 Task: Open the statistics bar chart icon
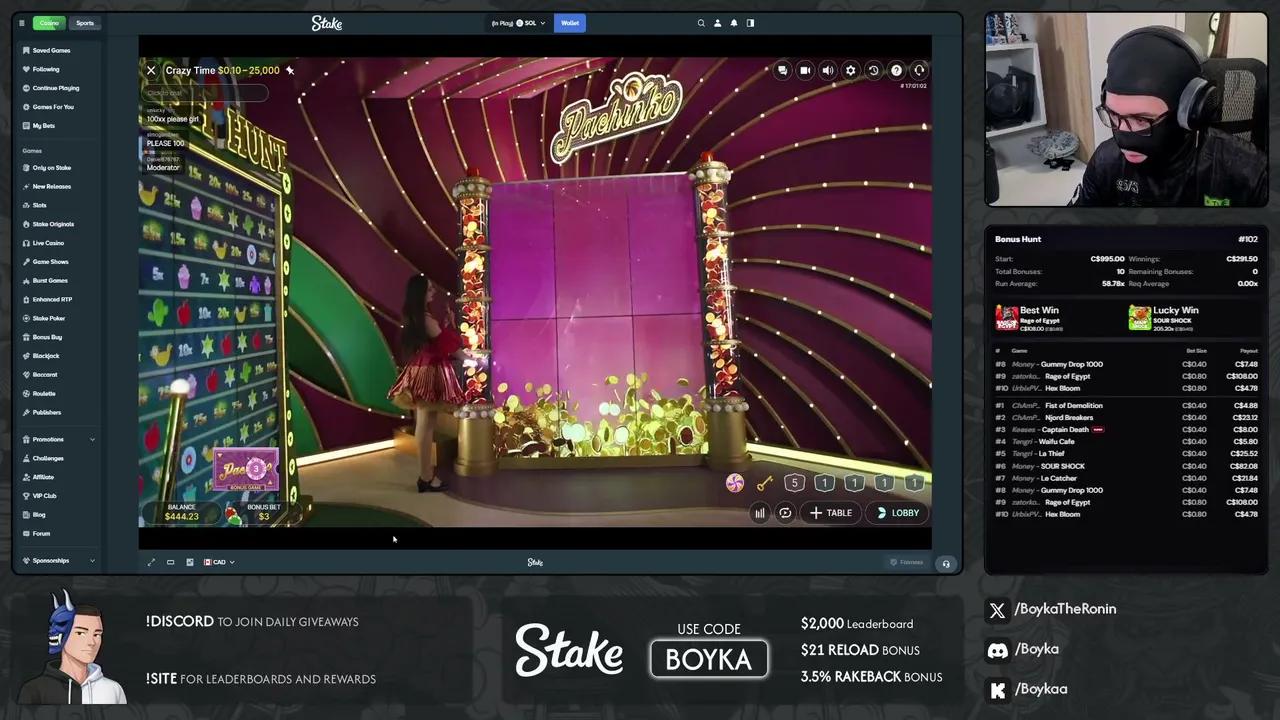click(759, 513)
